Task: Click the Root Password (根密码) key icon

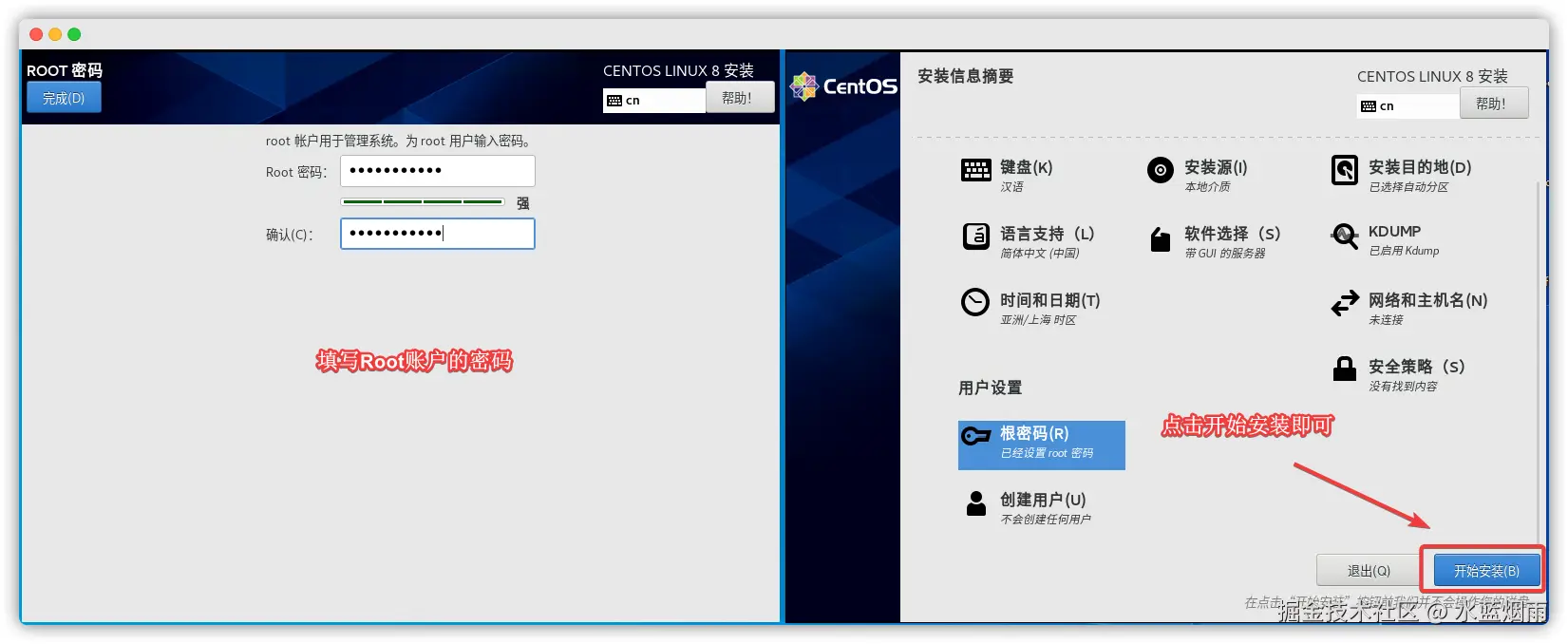Action: [x=975, y=436]
